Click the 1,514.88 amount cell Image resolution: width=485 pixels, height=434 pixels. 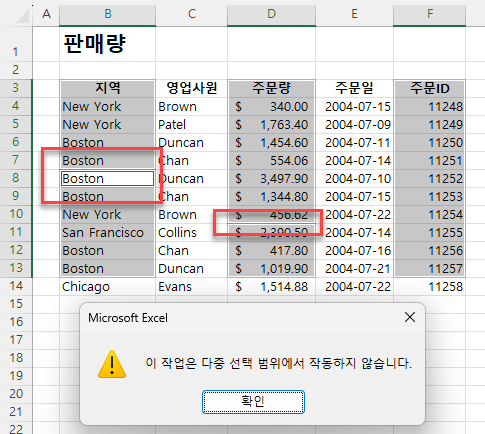click(271, 286)
